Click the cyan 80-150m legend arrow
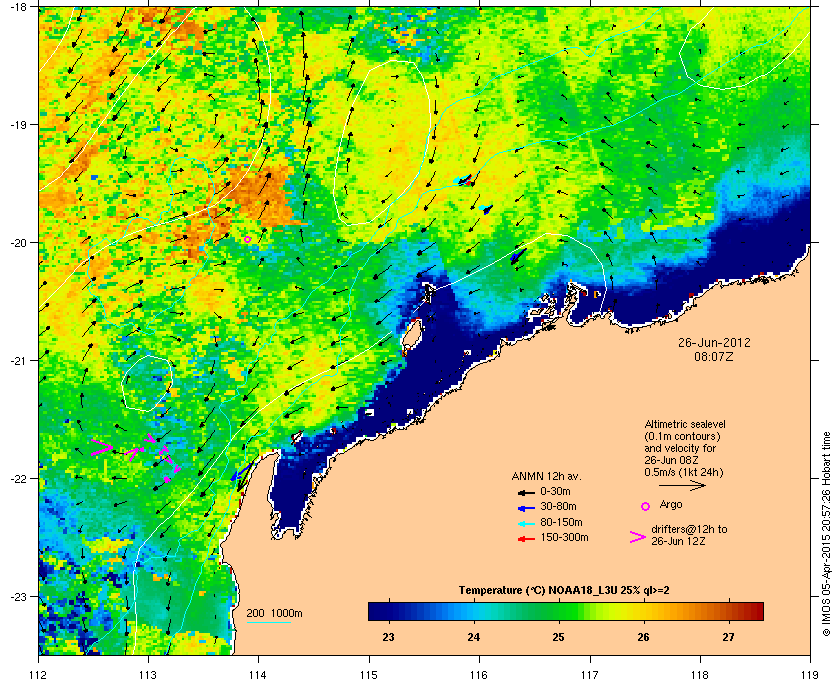Screen dimensions: 840x680 tap(526, 523)
